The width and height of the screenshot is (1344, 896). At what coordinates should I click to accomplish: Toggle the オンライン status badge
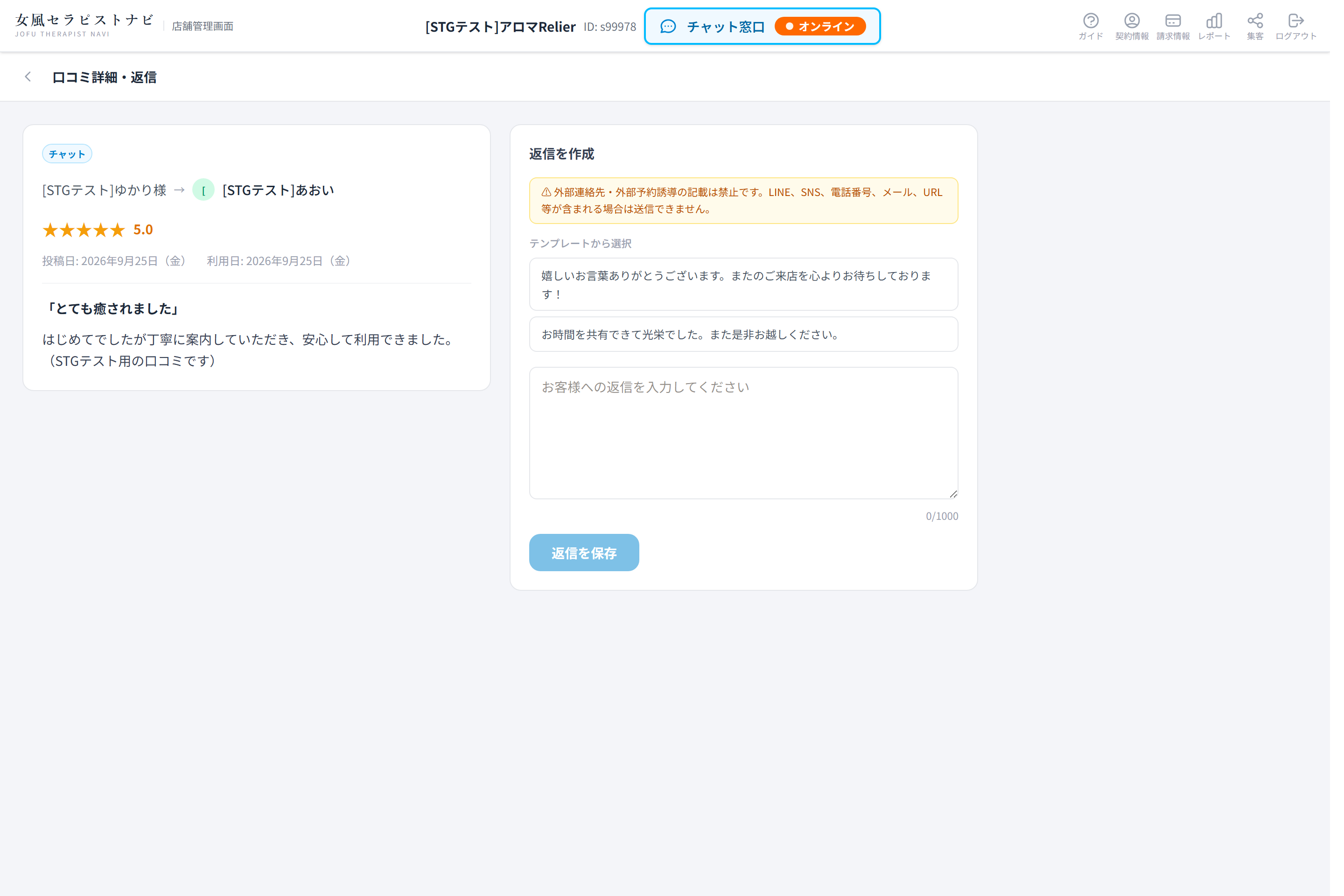click(829, 26)
